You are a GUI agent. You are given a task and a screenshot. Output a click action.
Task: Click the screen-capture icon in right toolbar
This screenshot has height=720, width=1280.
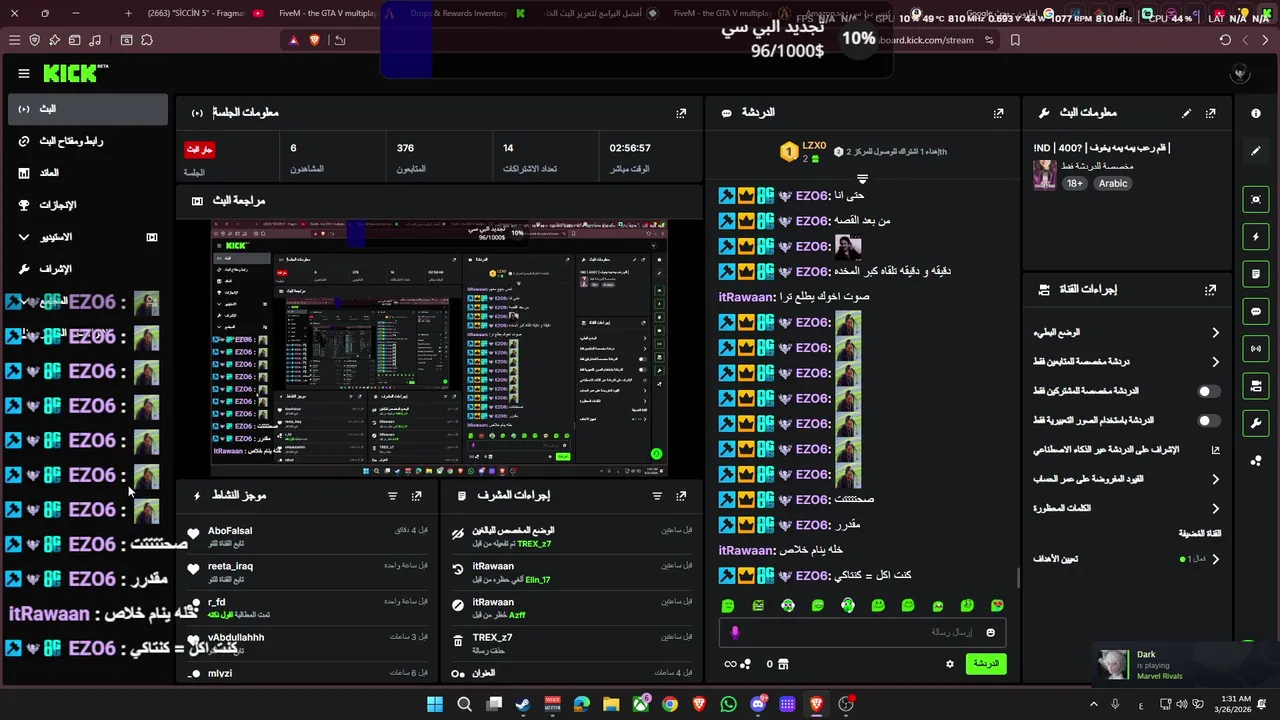[1256, 199]
